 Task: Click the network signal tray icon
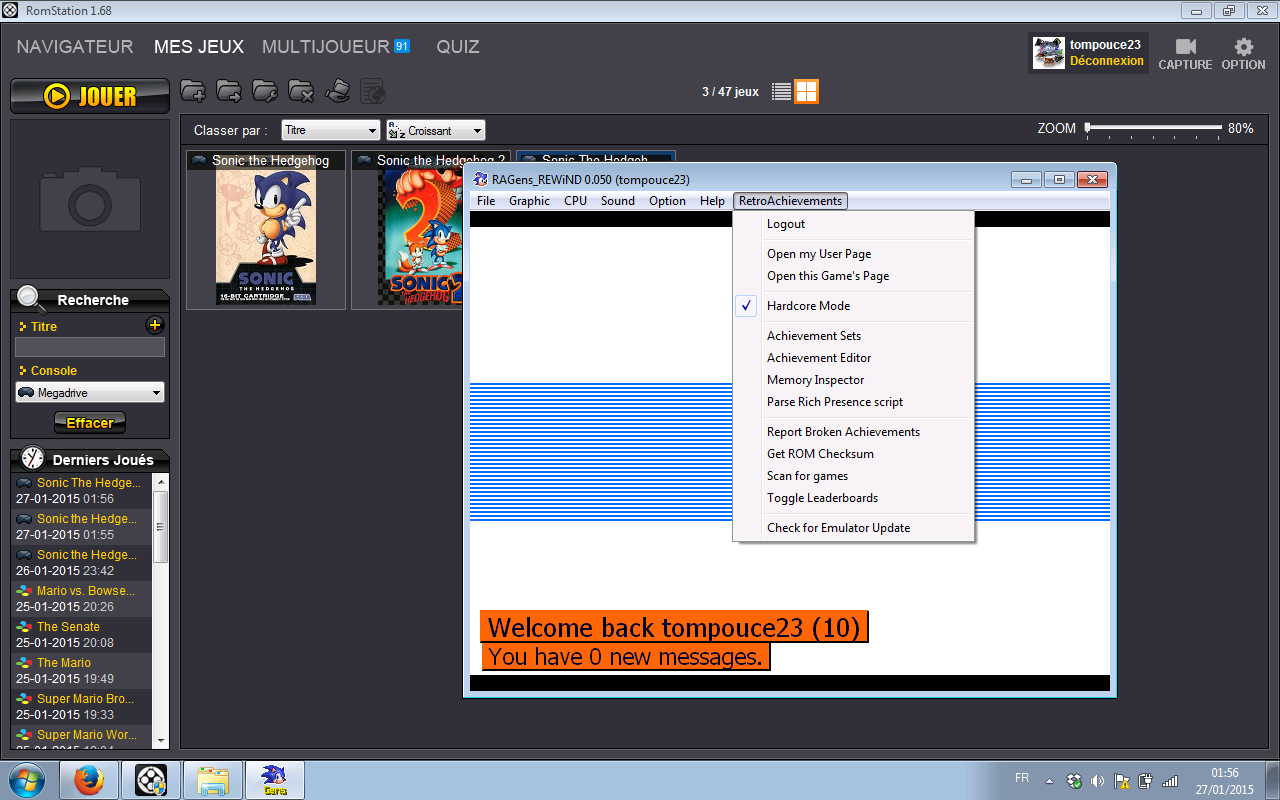(x=1170, y=780)
